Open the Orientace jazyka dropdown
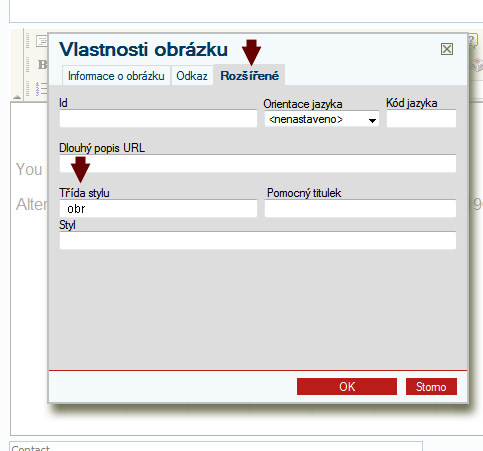483x451 pixels. [322, 119]
